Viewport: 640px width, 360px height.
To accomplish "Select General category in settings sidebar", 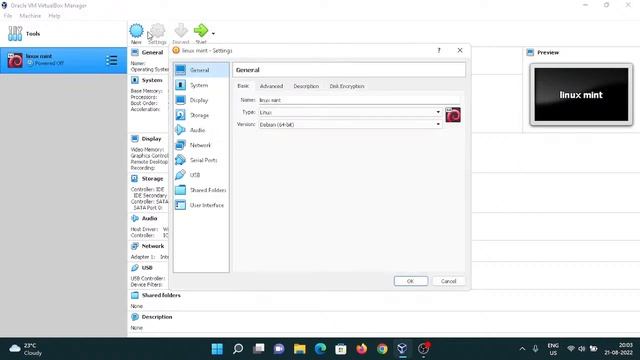I will pyautogui.click(x=201, y=70).
